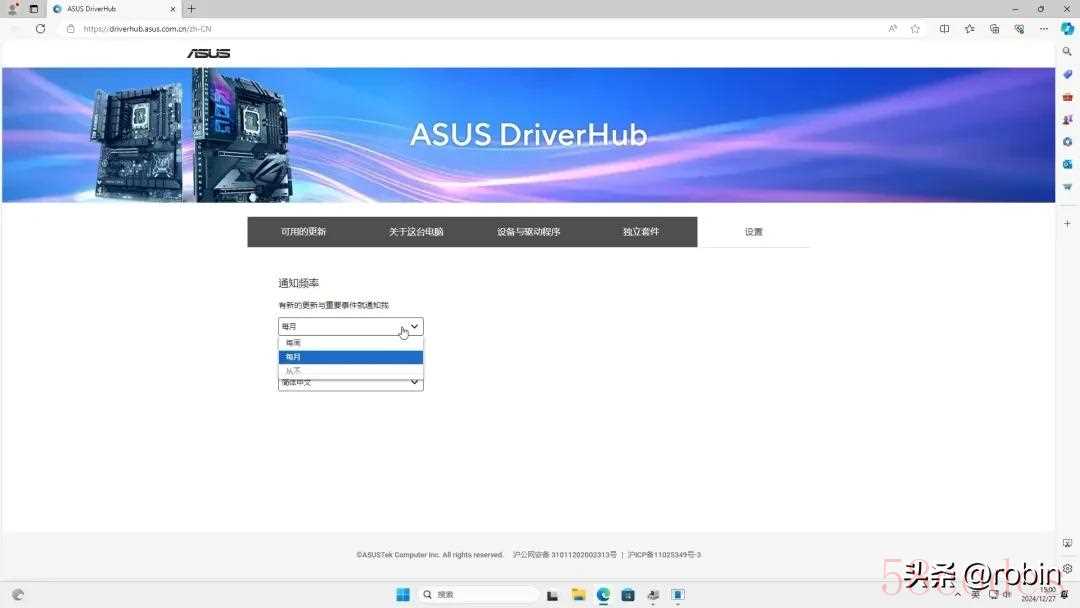Open File Explorer from the taskbar
The image size is (1080, 608).
pos(579,595)
